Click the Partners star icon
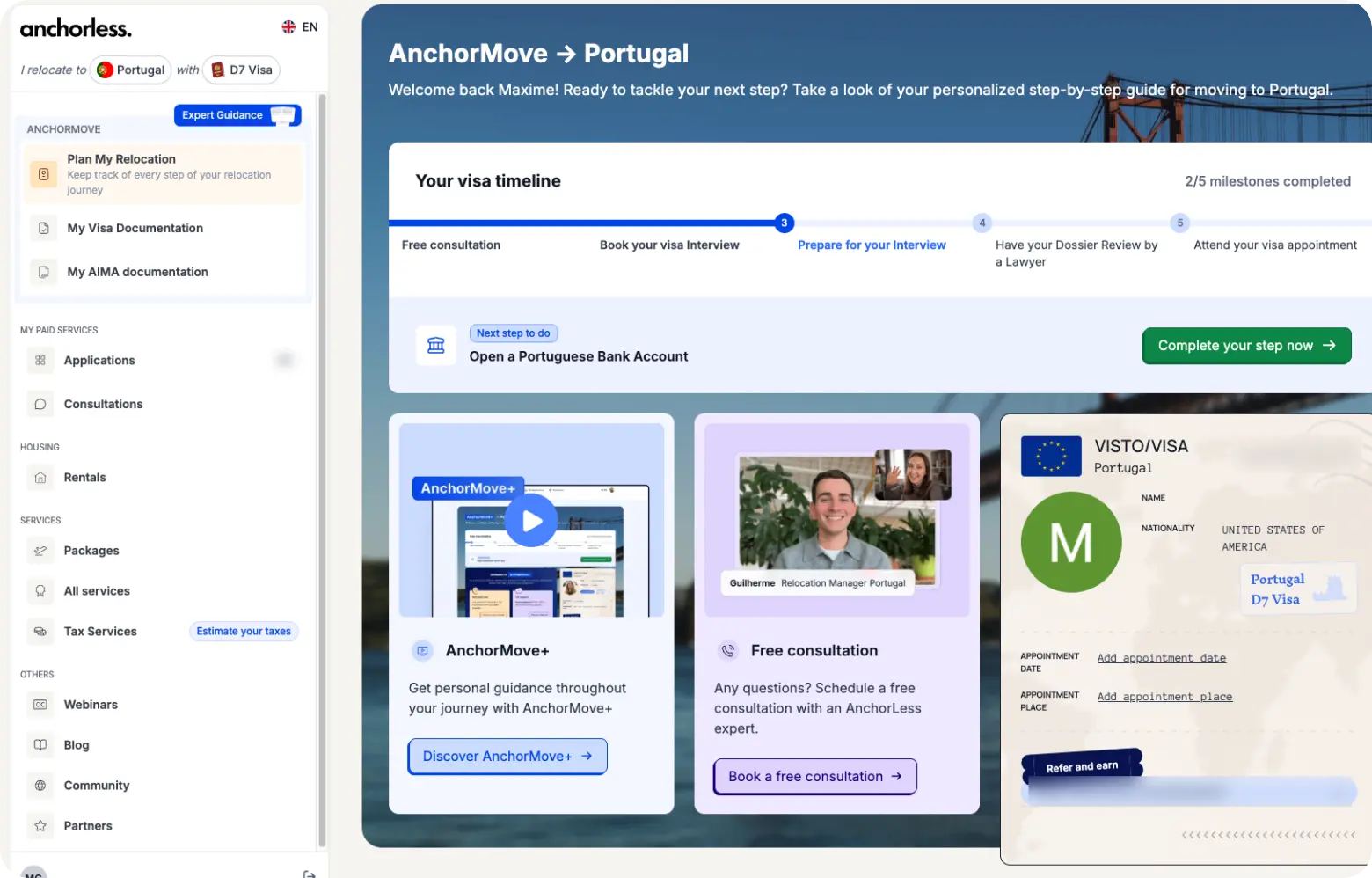This screenshot has width=1372, height=878. tap(40, 826)
